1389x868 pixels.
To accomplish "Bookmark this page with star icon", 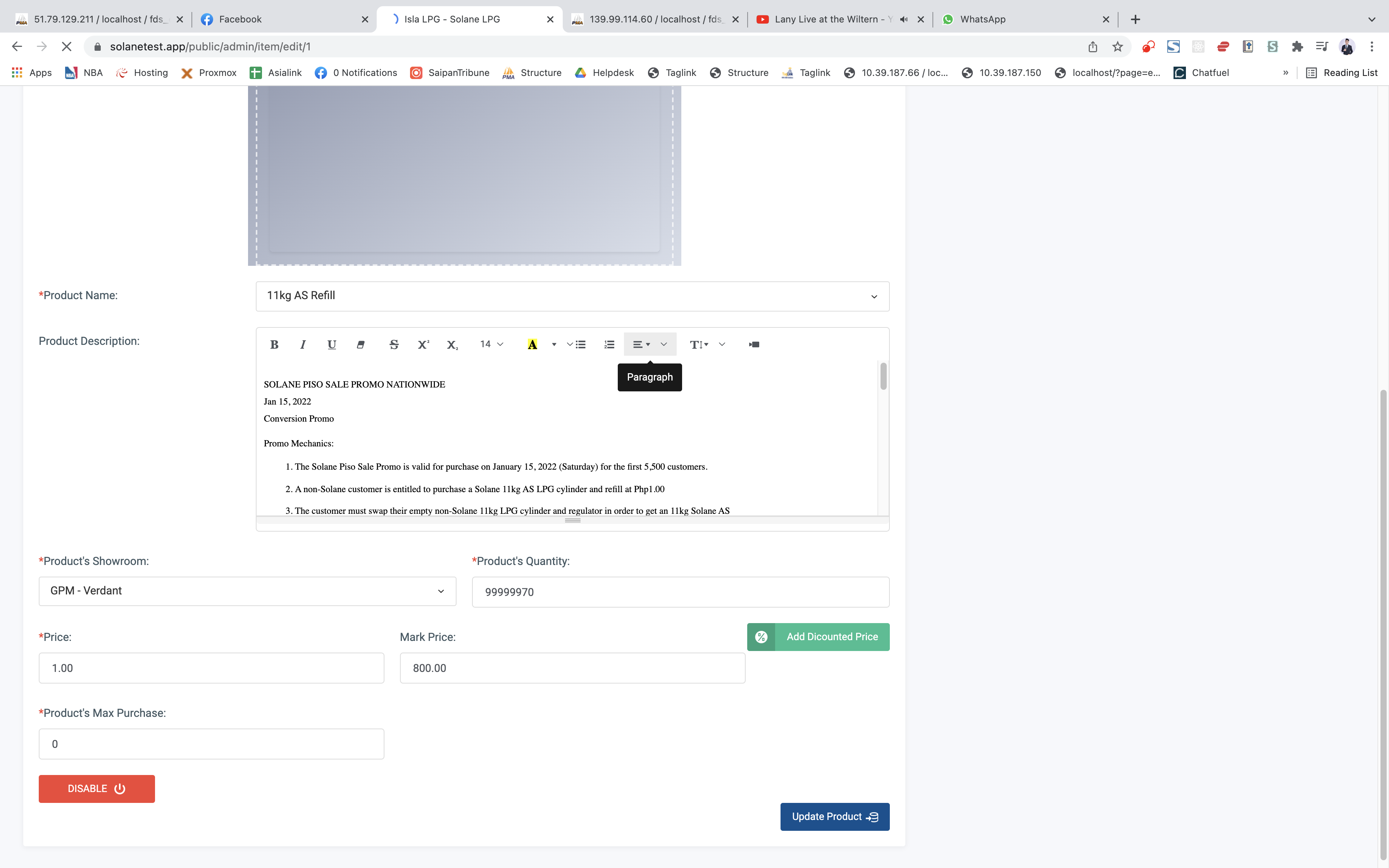I will (x=1117, y=46).
